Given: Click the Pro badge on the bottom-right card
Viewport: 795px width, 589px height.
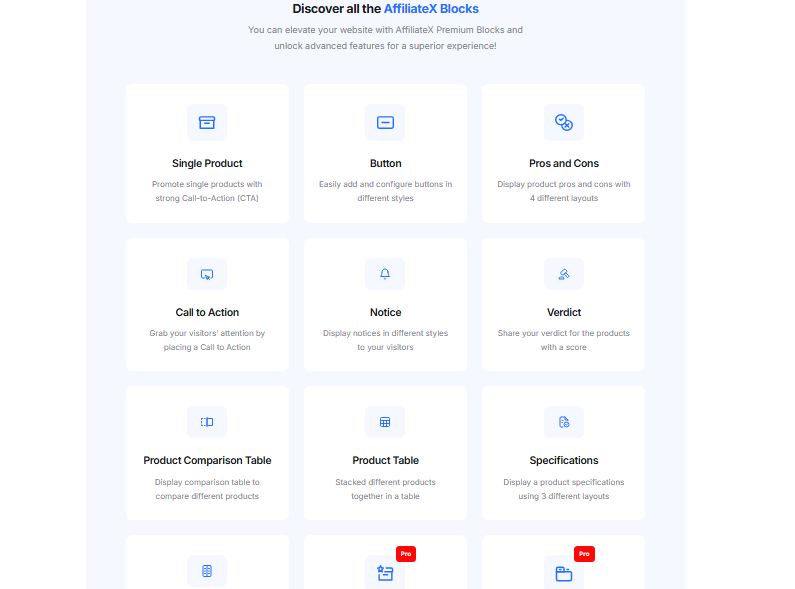Looking at the screenshot, I should 584,554.
